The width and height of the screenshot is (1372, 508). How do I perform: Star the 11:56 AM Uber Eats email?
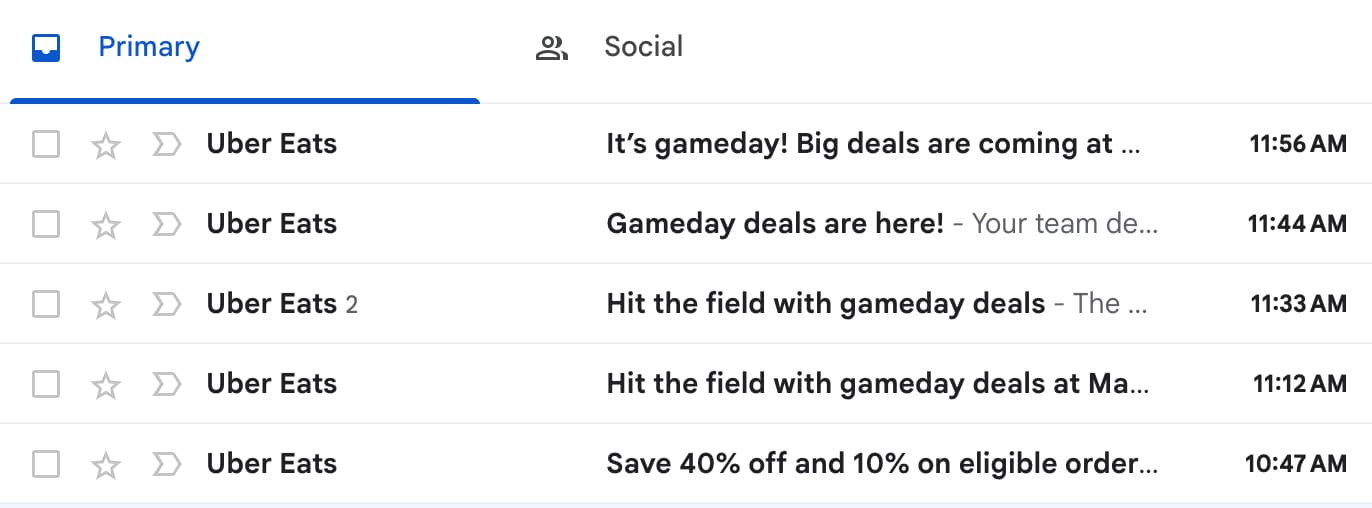coord(106,145)
